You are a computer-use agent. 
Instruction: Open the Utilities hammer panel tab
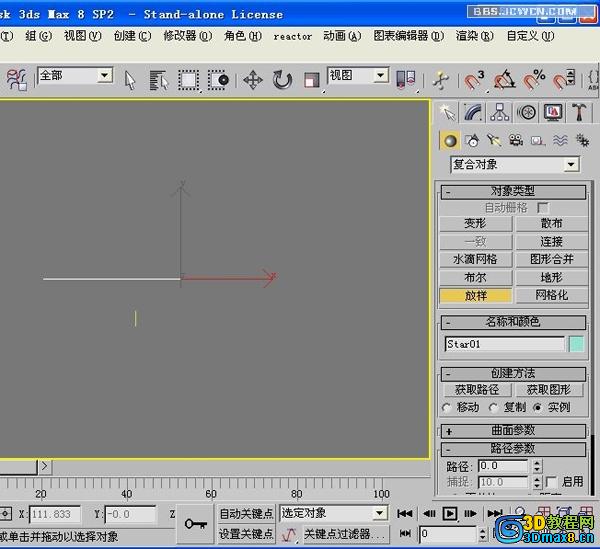pyautogui.click(x=580, y=112)
